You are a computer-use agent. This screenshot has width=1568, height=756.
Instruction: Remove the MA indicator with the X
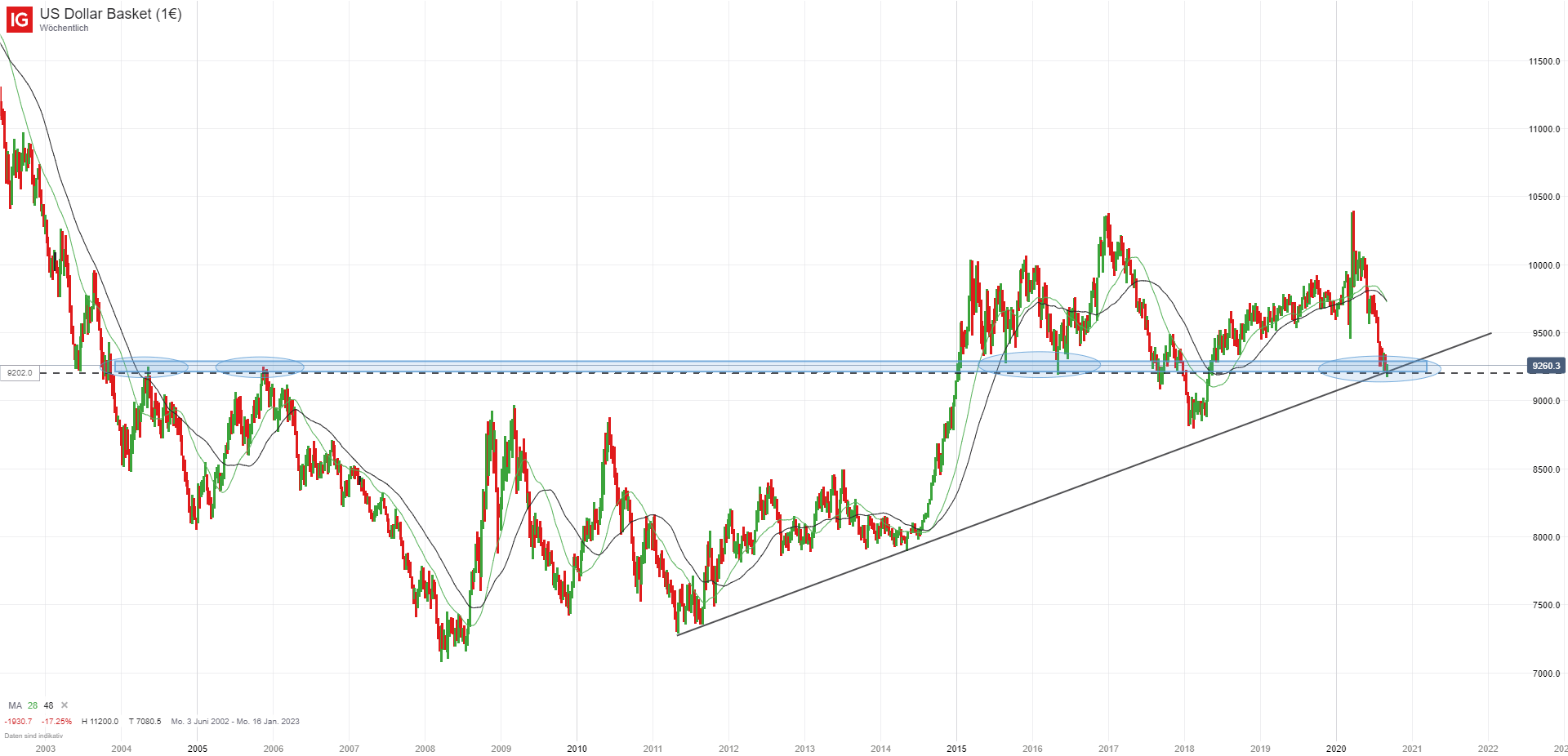click(65, 705)
